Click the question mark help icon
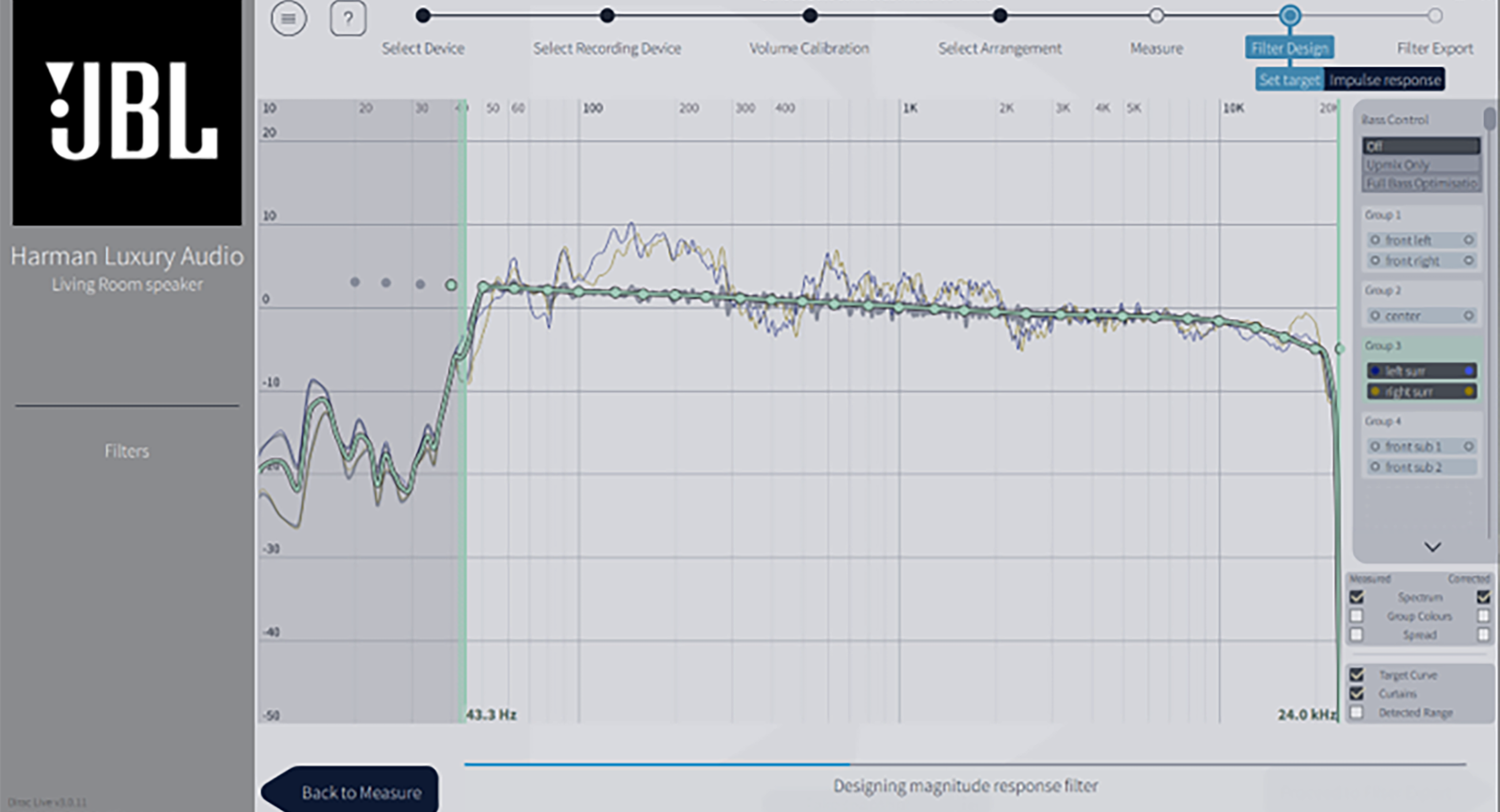This screenshot has height=812, width=1500. [x=347, y=19]
